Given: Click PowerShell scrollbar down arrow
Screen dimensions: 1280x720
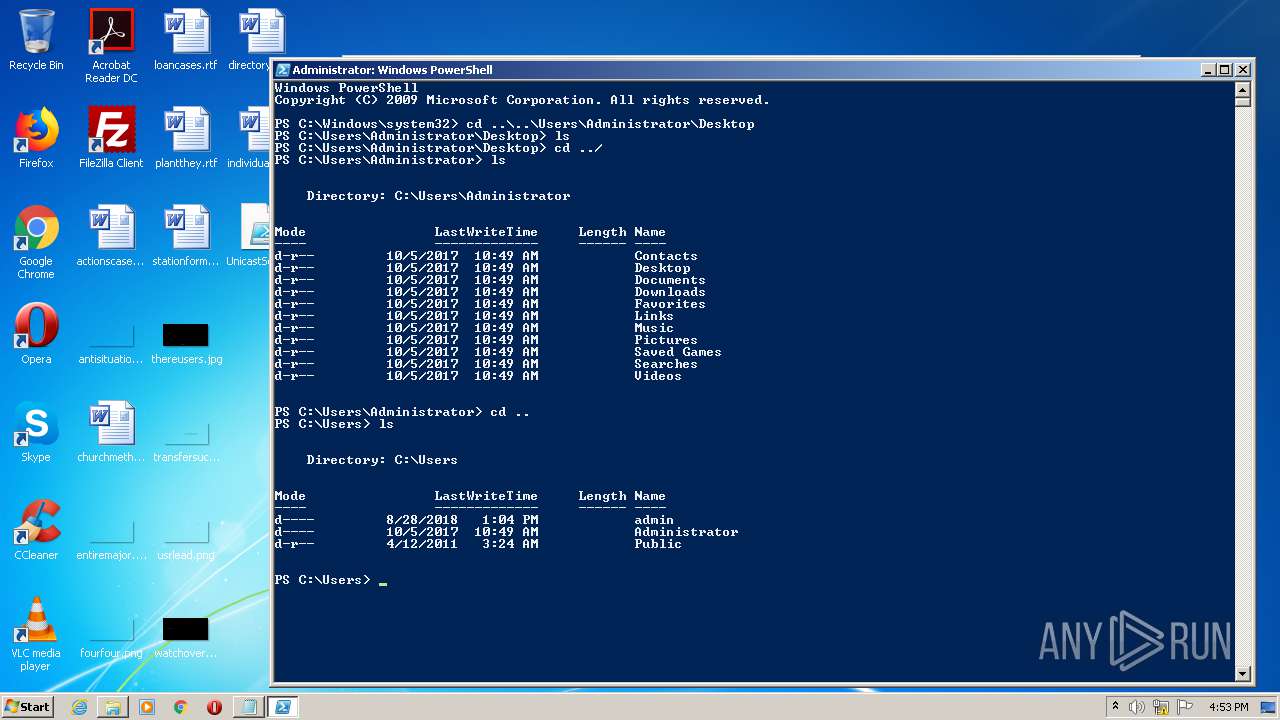Looking at the screenshot, I should tap(1243, 674).
